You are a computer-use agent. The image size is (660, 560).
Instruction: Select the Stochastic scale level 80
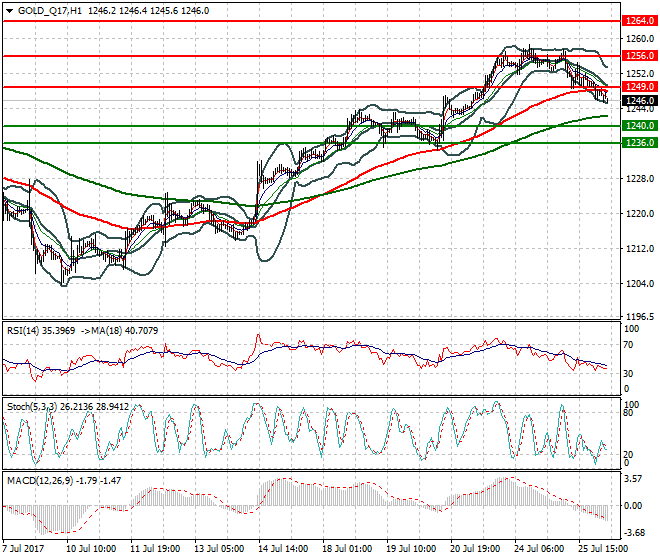[628, 413]
